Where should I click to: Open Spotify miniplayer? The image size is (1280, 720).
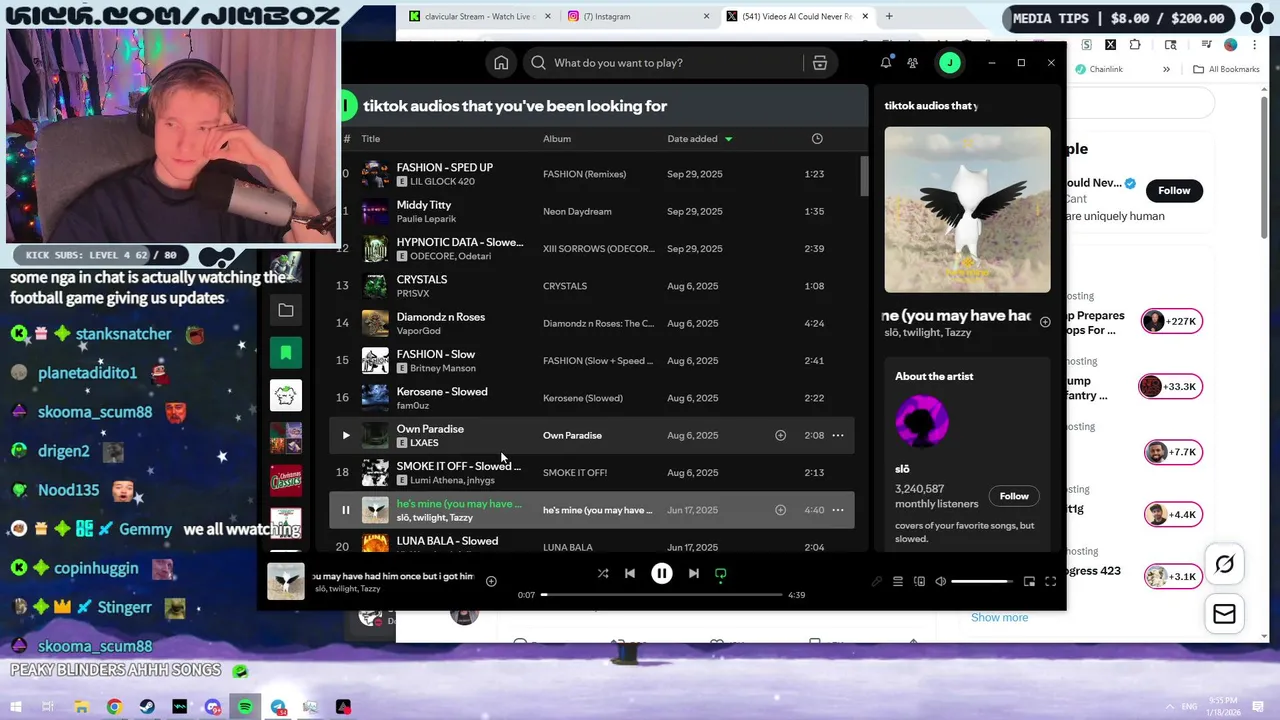1029,582
